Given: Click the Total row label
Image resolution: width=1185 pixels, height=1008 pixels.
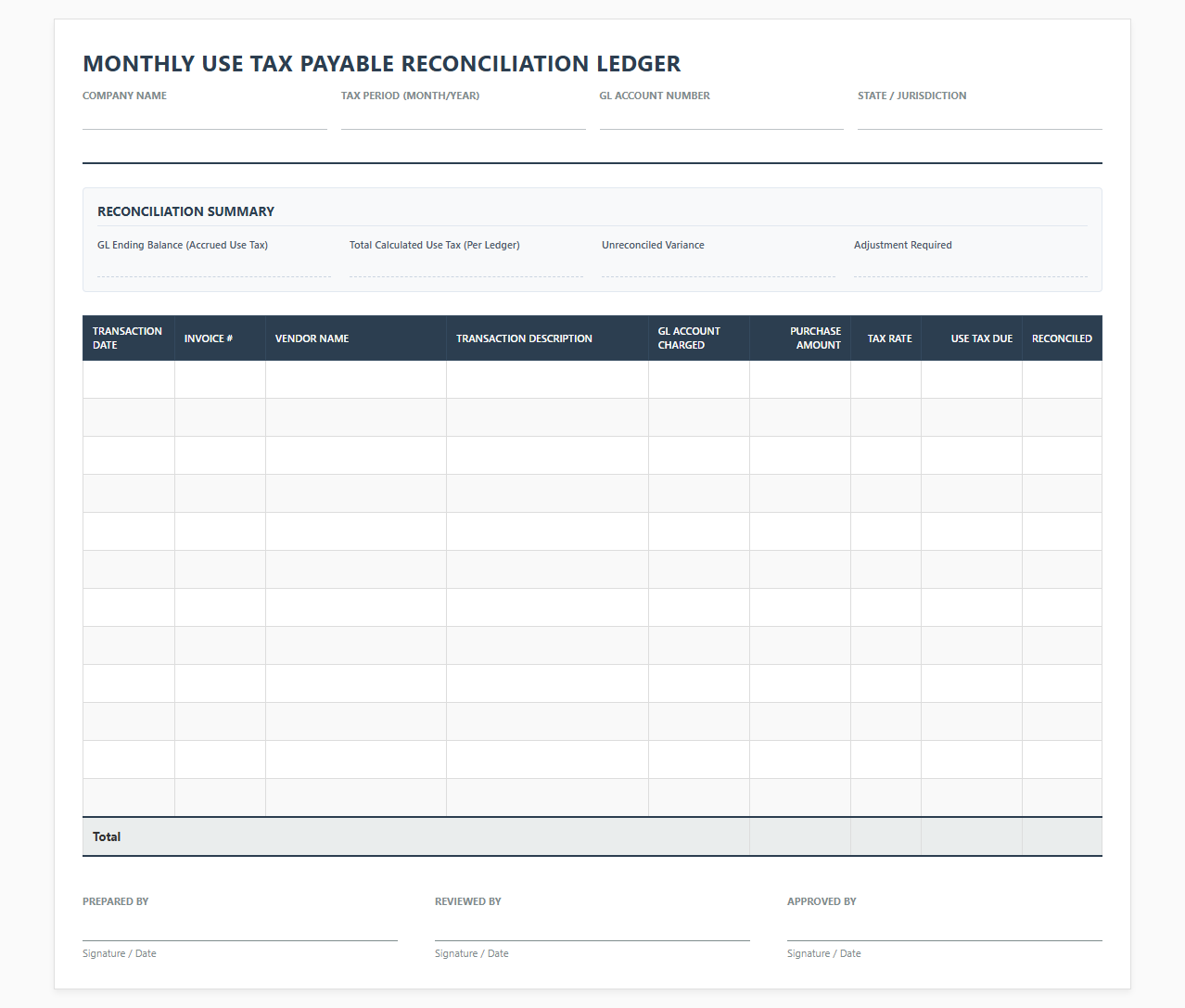Looking at the screenshot, I should tap(107, 836).
